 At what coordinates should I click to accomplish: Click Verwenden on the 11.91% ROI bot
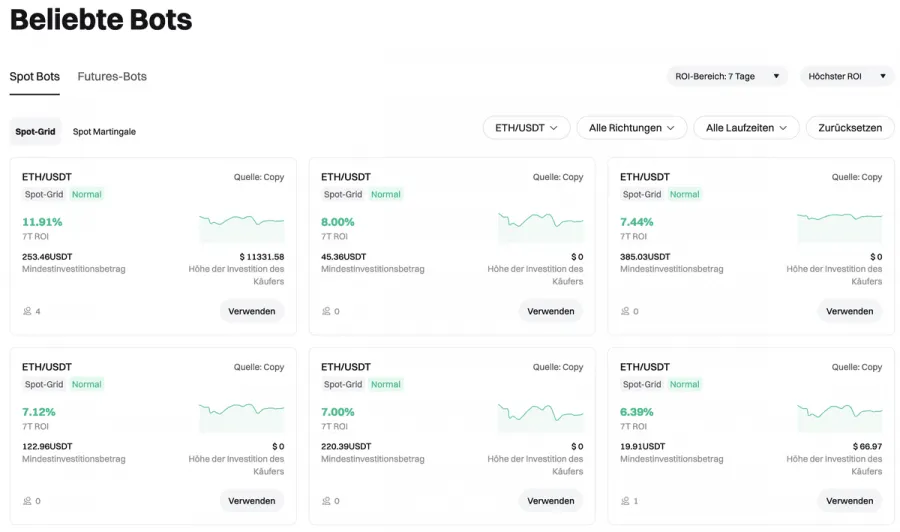click(251, 311)
